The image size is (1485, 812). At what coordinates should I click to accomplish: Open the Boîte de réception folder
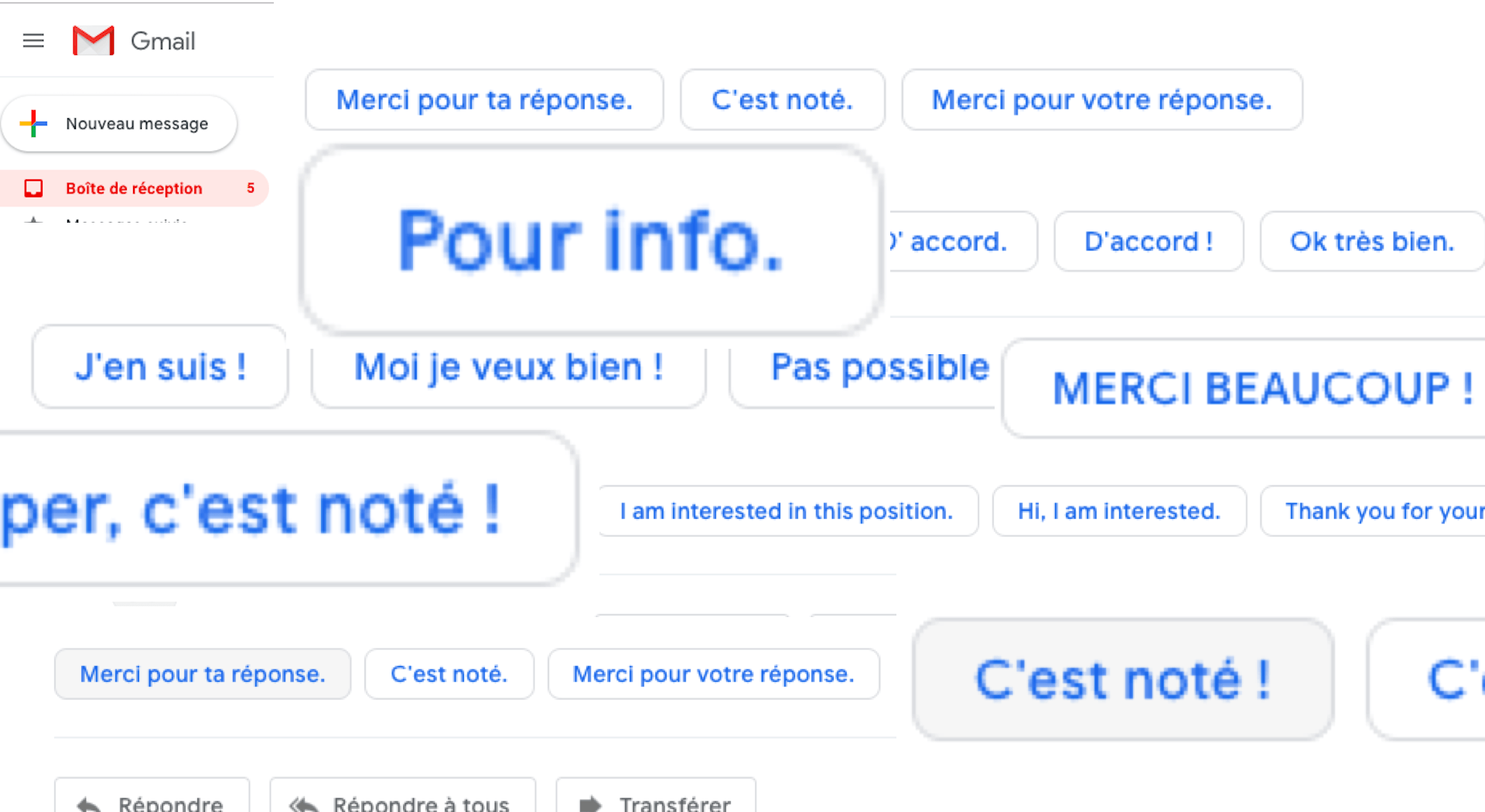[x=134, y=188]
